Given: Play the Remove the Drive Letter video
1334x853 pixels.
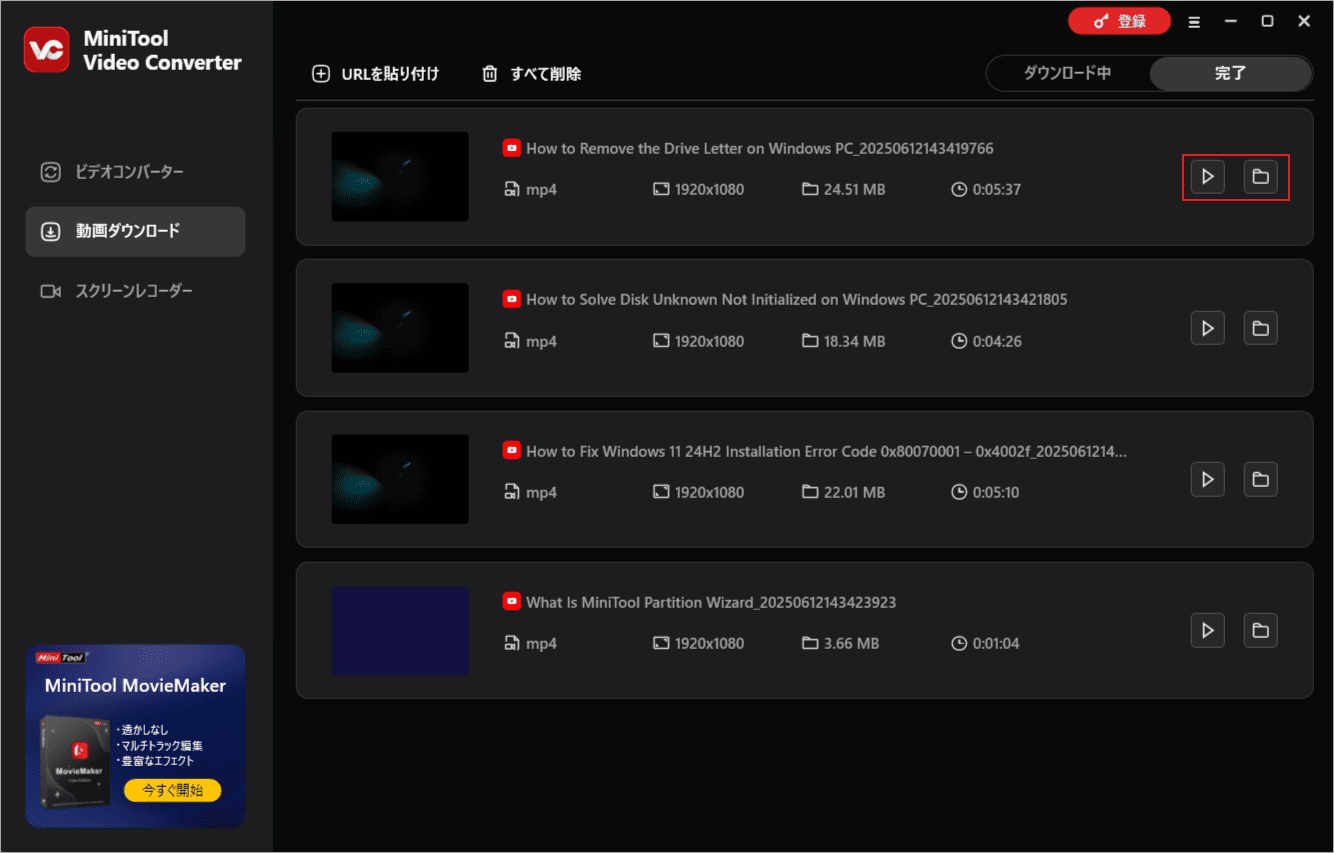Looking at the screenshot, I should [x=1208, y=177].
